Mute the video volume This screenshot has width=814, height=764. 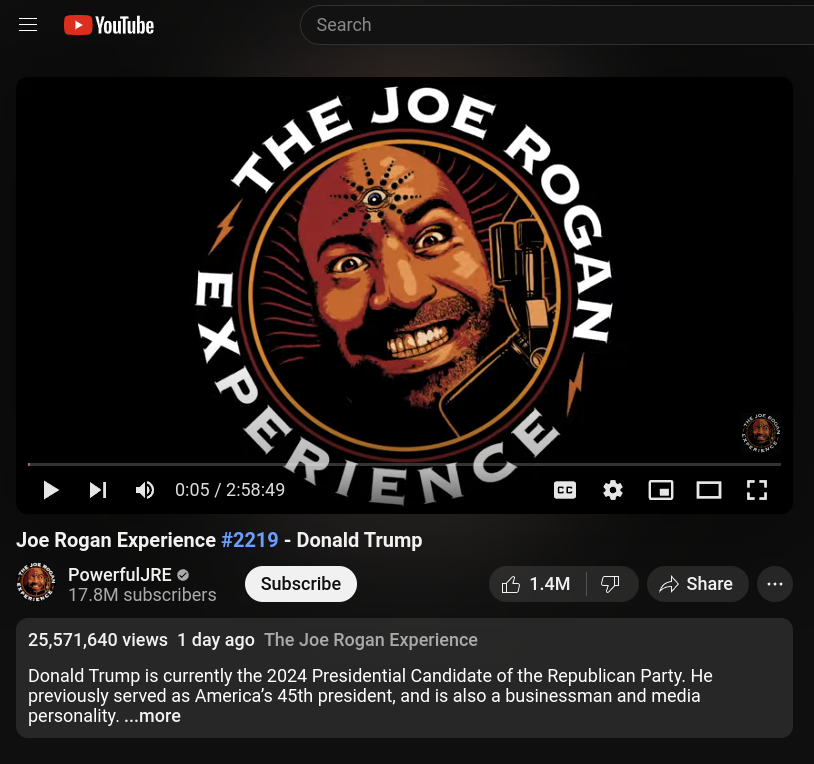pos(145,490)
